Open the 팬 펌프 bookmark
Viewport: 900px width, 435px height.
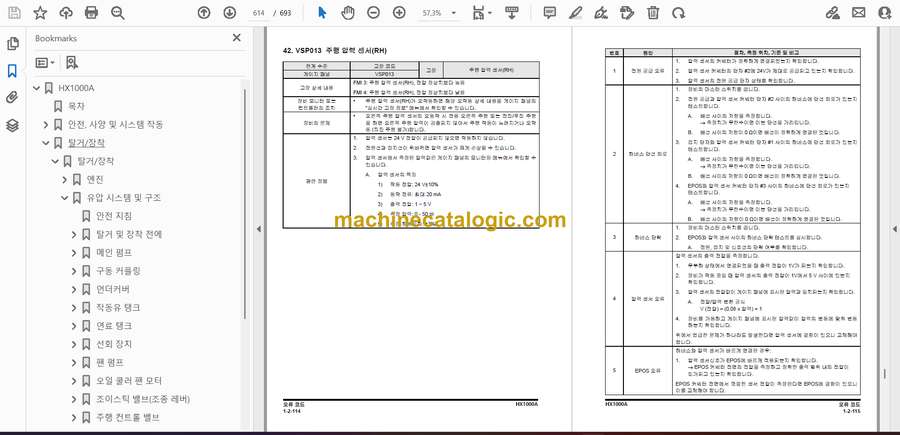[110, 362]
